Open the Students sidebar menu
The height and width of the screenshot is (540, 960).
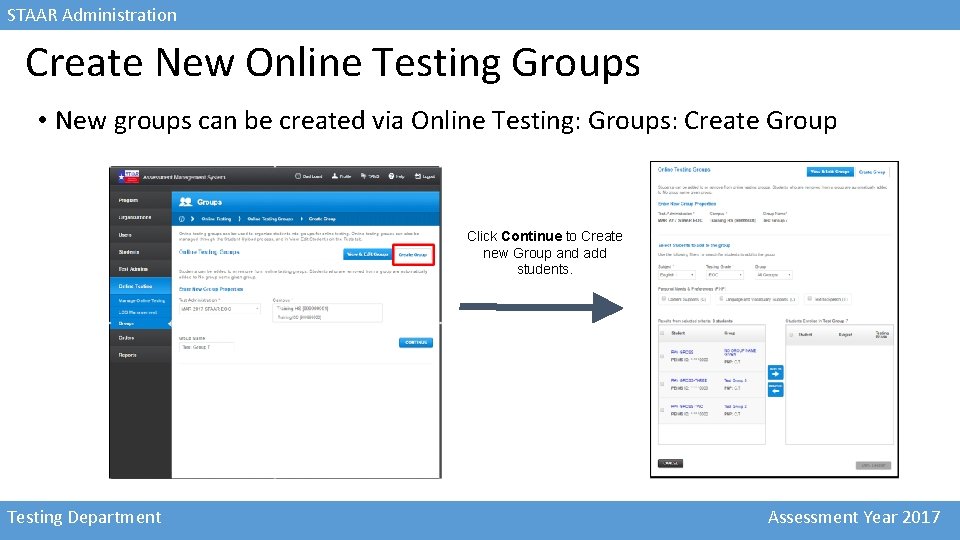click(140, 252)
